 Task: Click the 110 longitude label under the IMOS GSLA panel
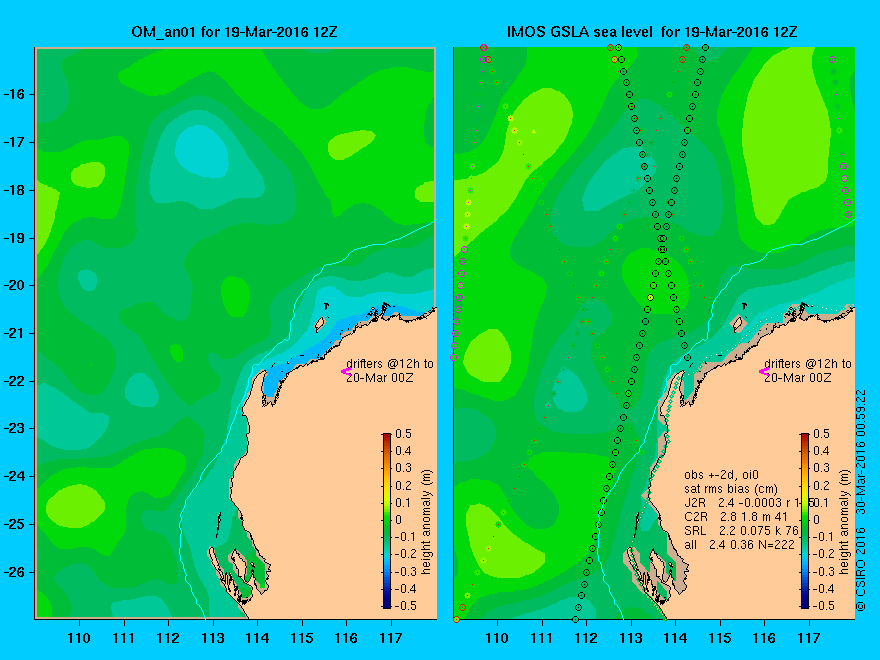click(x=497, y=638)
